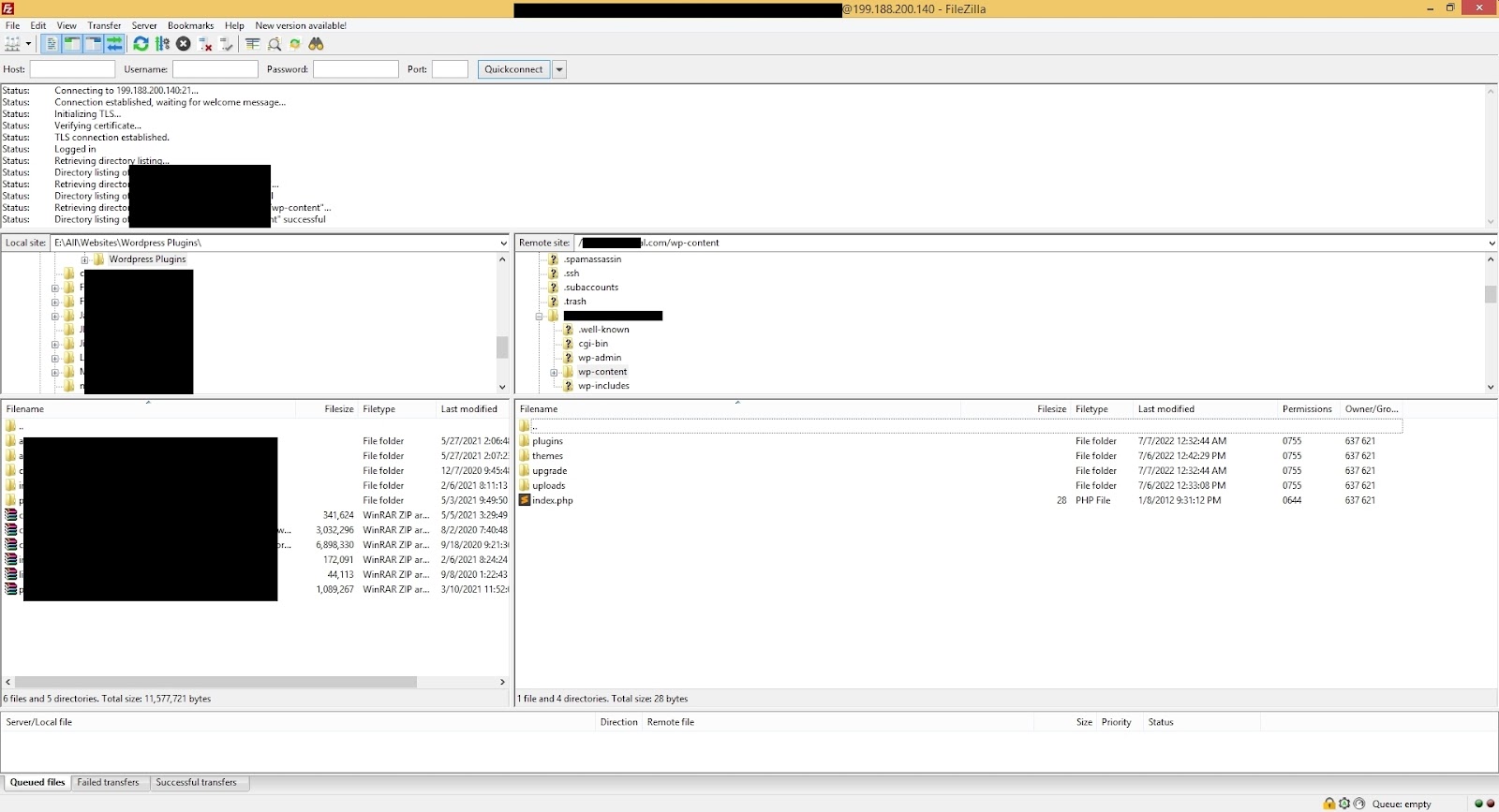Open the View menu

click(67, 25)
